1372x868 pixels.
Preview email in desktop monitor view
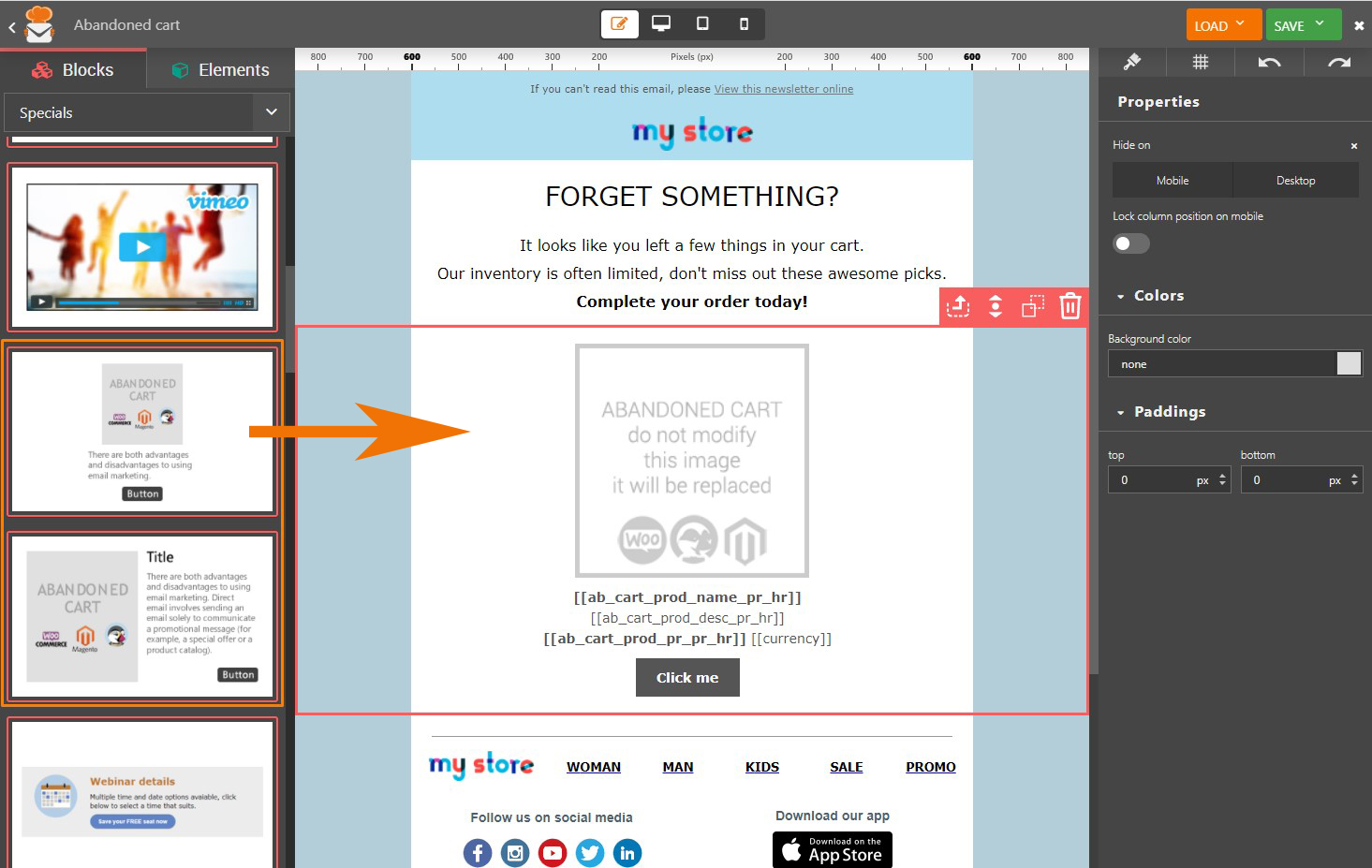[661, 24]
